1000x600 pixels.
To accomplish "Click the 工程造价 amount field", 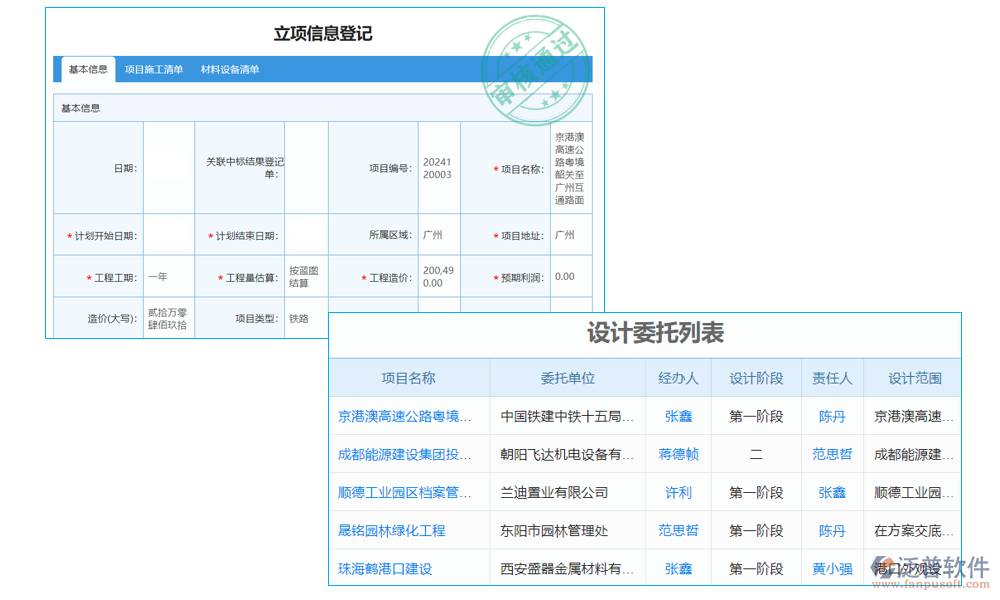I will click(x=437, y=276).
